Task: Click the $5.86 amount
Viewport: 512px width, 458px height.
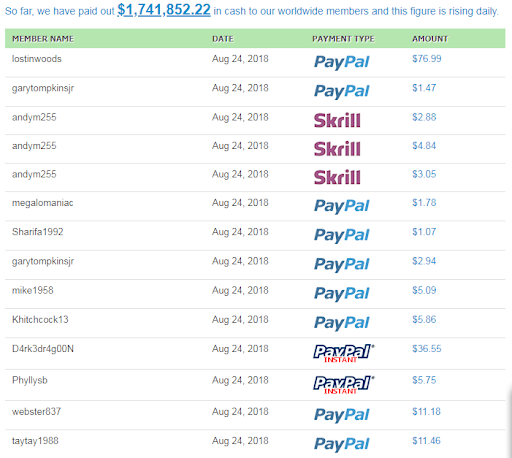Action: point(424,320)
